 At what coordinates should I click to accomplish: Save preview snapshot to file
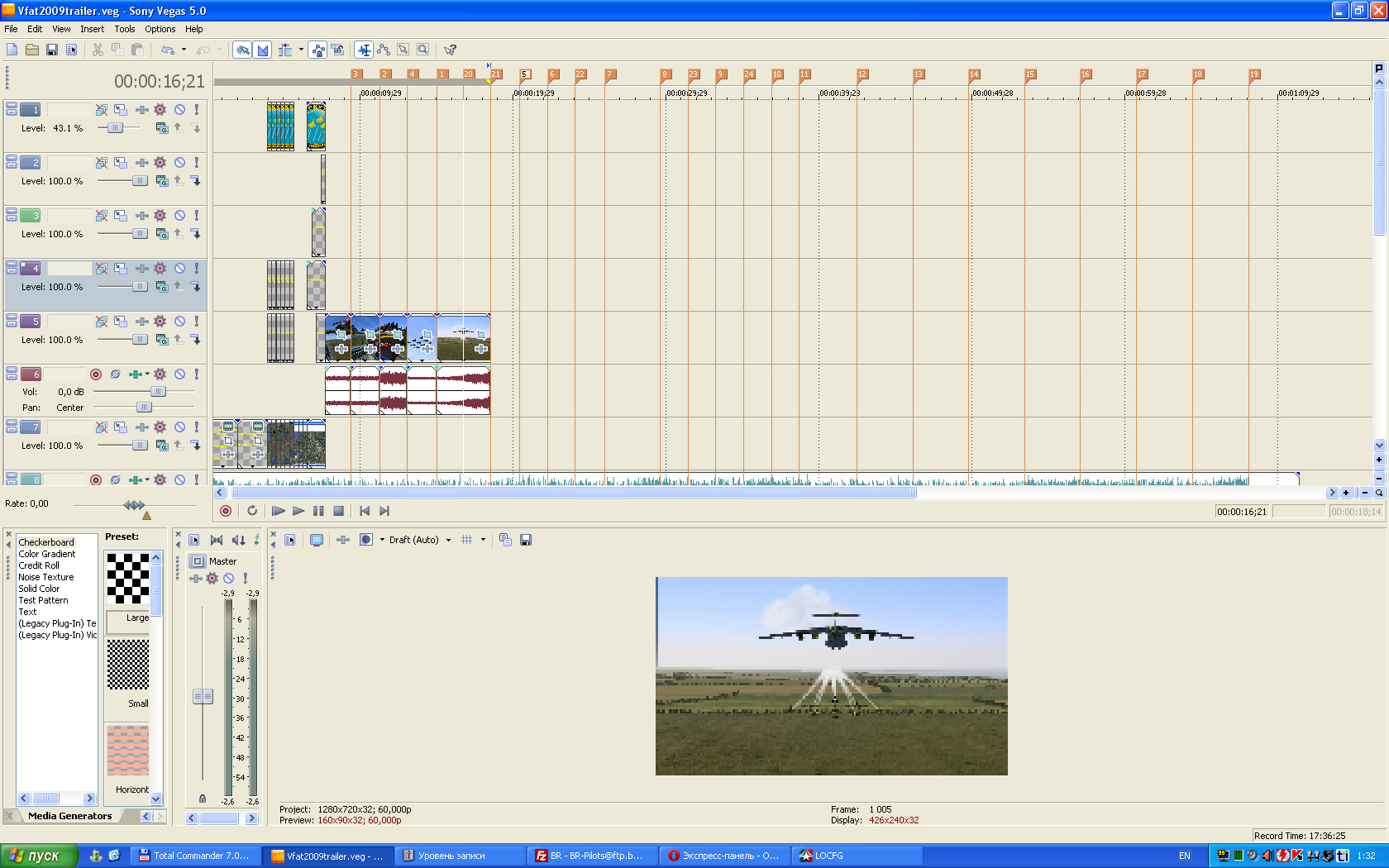point(526,540)
